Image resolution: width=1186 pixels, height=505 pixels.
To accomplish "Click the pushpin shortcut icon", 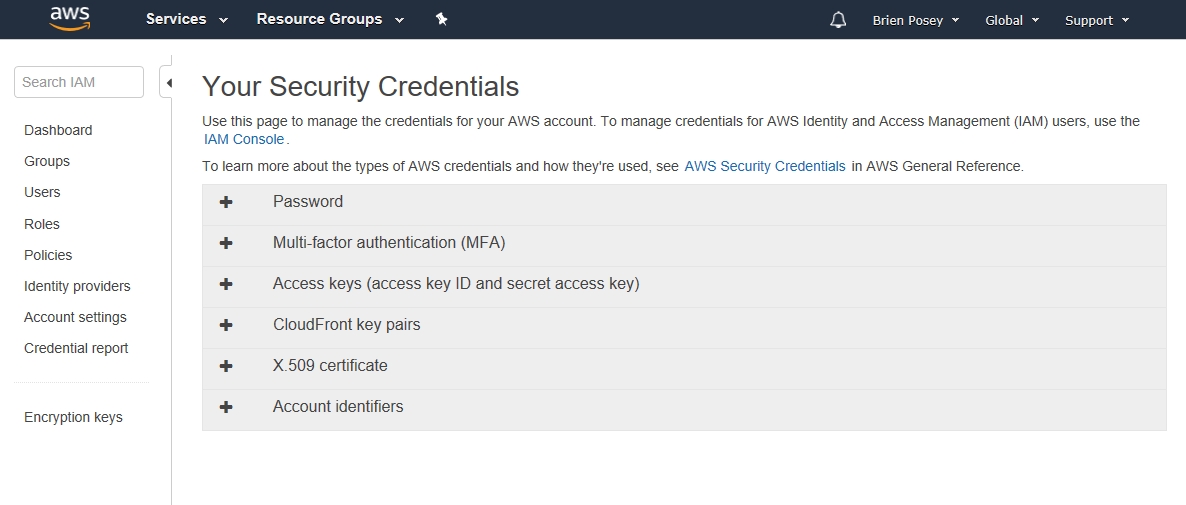I will (x=442, y=20).
